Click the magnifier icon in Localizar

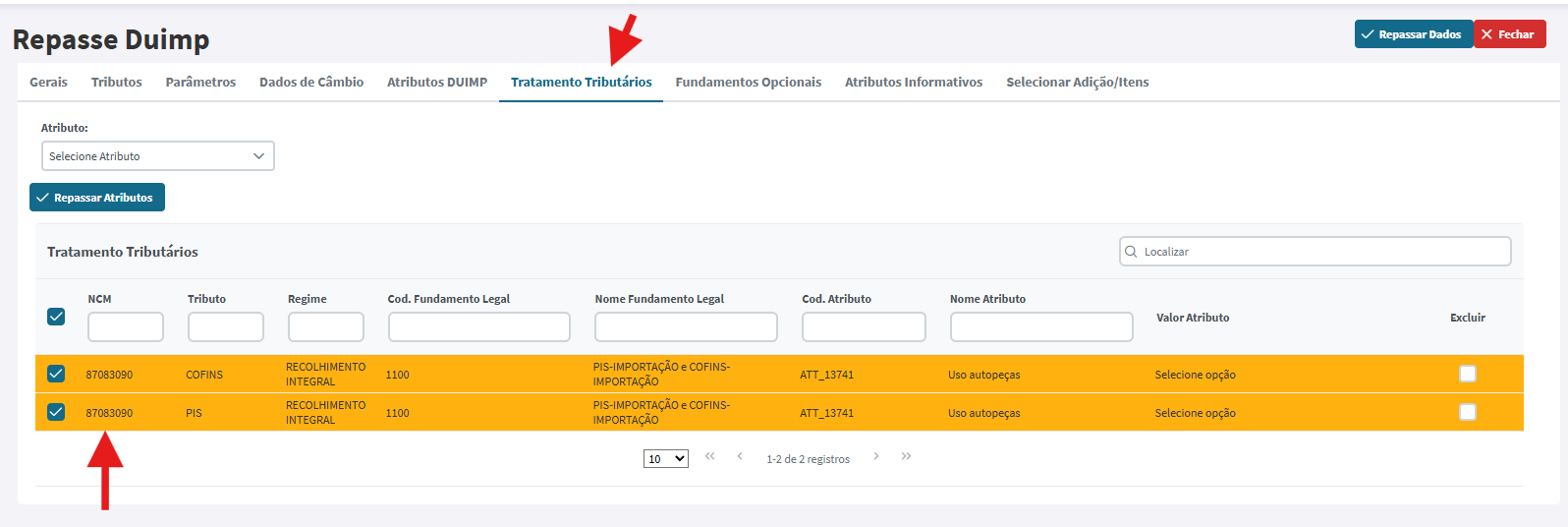(1131, 252)
